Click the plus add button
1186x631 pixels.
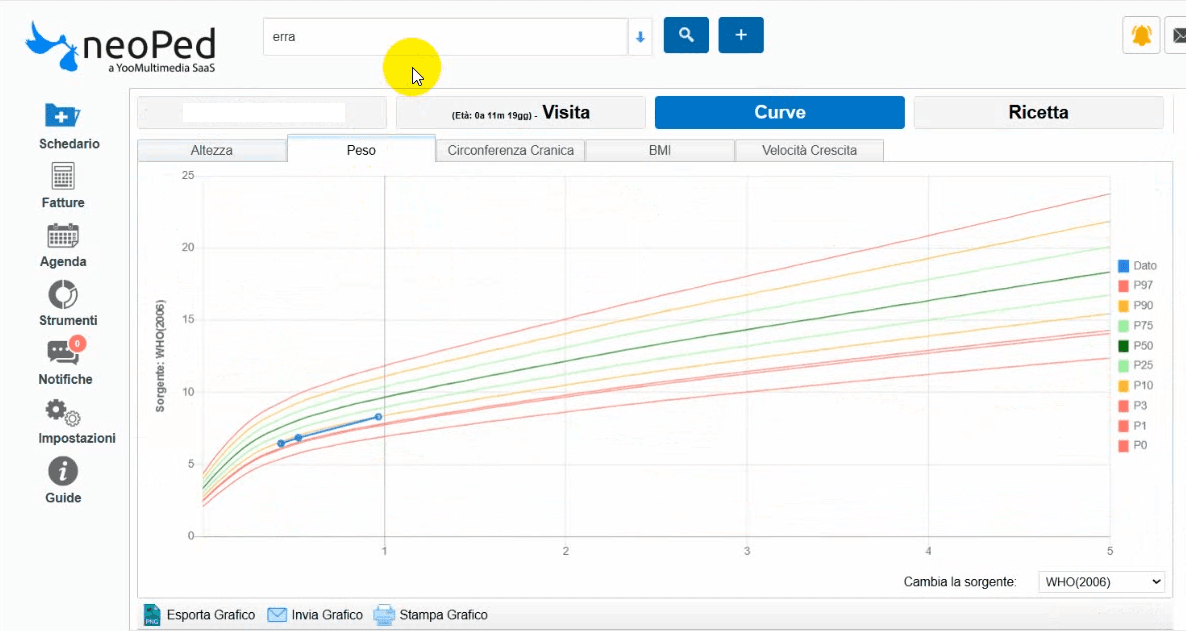[x=741, y=35]
